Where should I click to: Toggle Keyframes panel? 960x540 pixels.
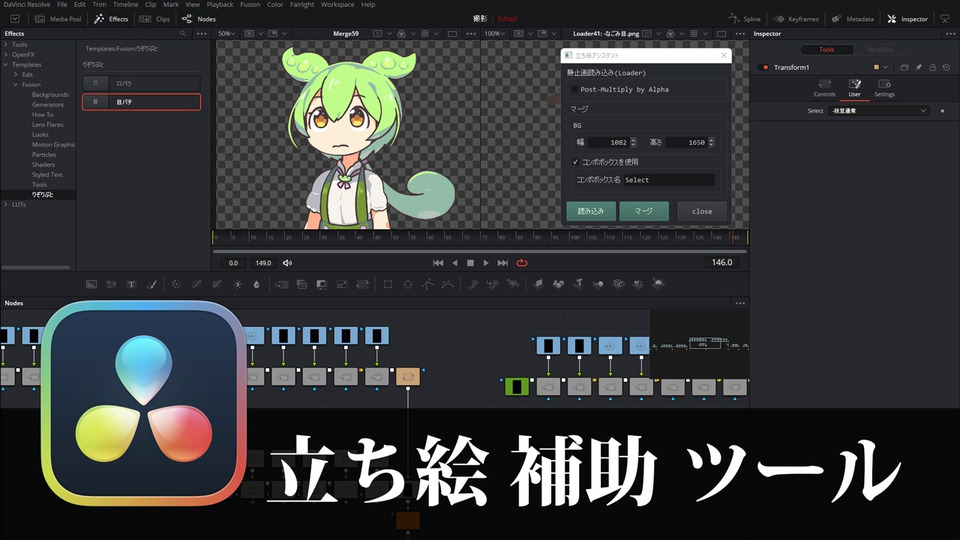(796, 19)
